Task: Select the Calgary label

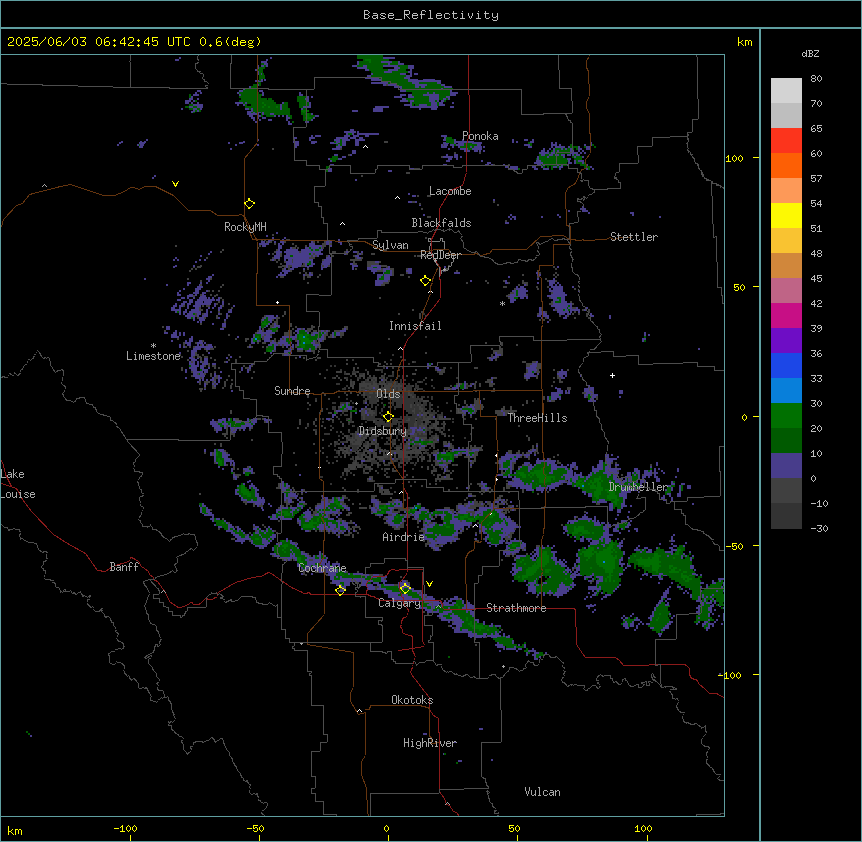Action: pos(400,603)
